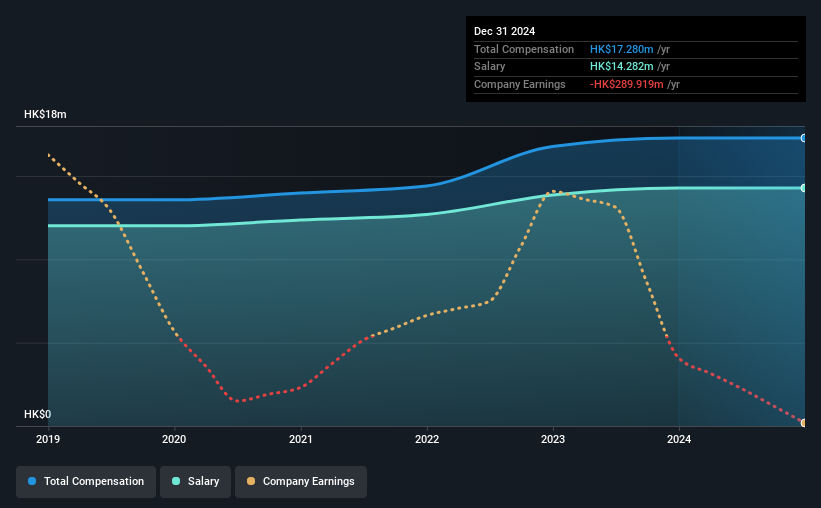Click the 2020 x-axis label
821x508 pixels.
click(174, 439)
